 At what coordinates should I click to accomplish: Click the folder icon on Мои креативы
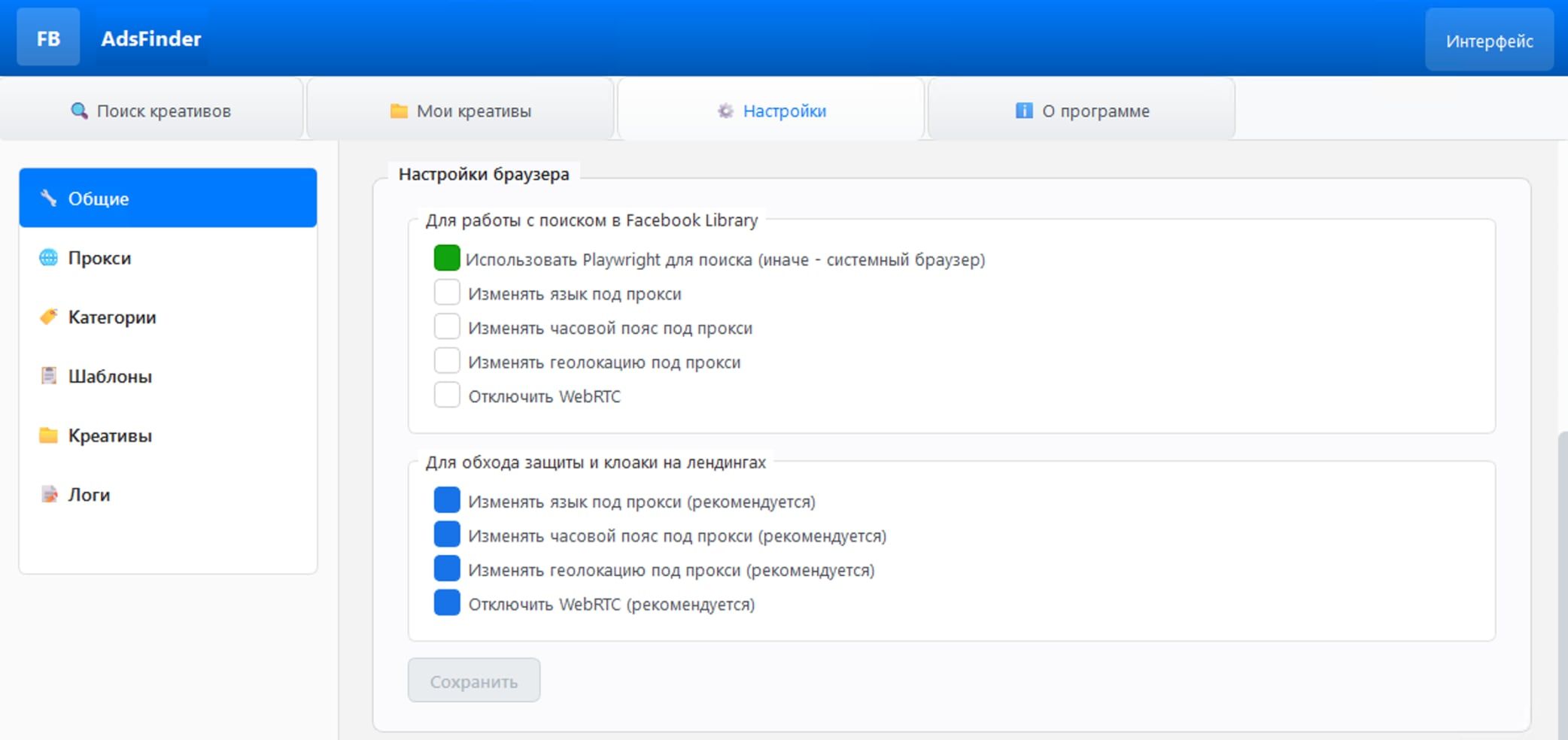pyautogui.click(x=399, y=111)
